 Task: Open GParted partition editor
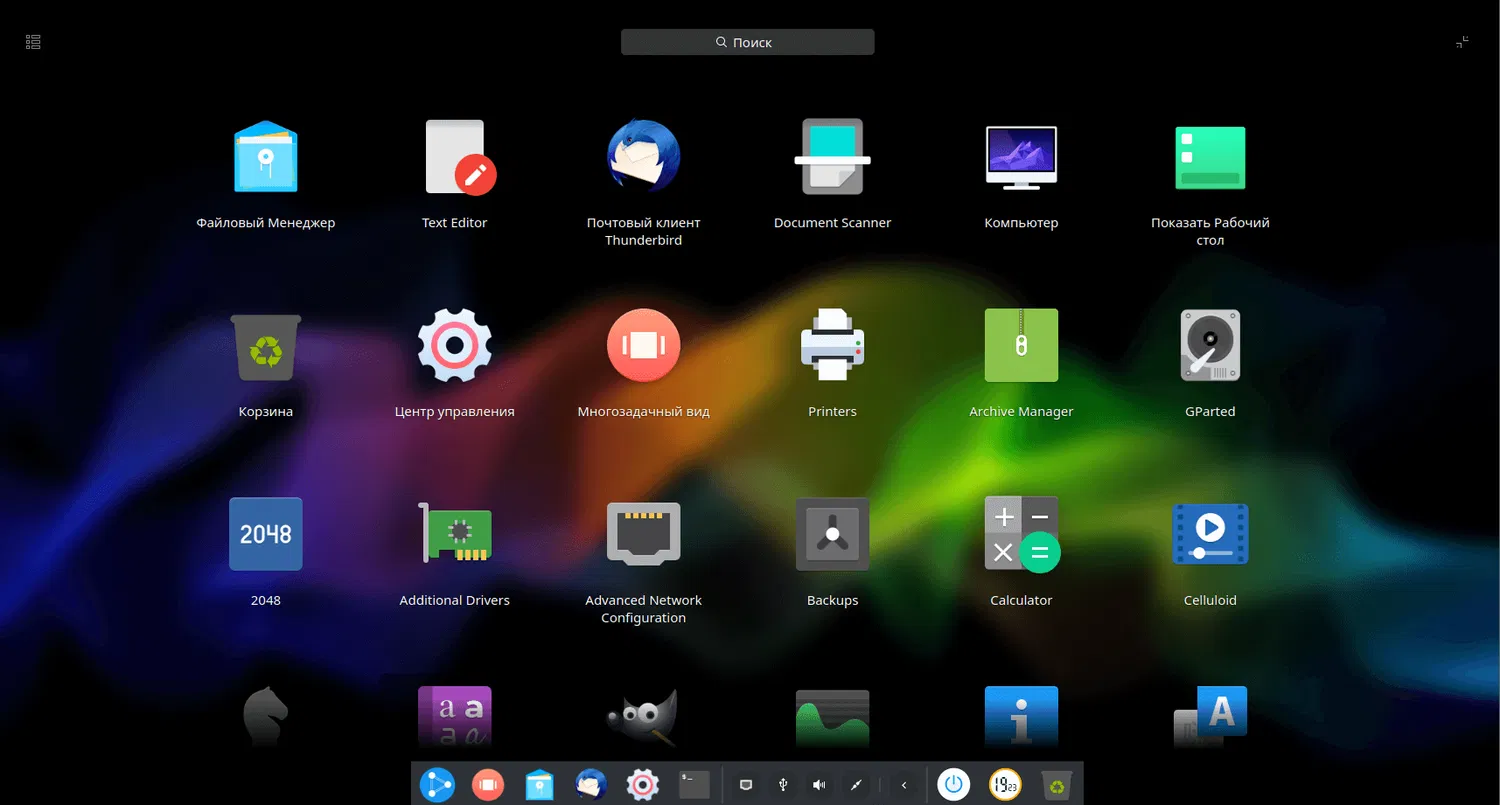pos(1210,345)
